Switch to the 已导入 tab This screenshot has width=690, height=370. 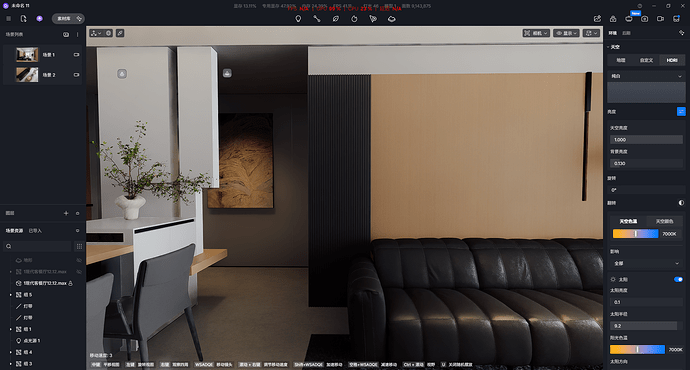point(35,231)
